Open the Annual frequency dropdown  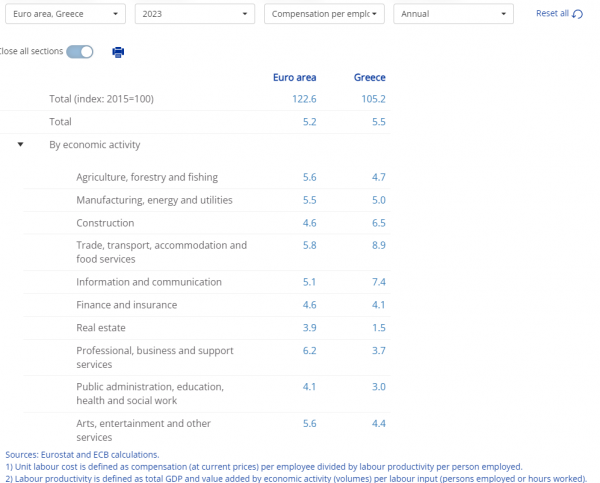(453, 15)
